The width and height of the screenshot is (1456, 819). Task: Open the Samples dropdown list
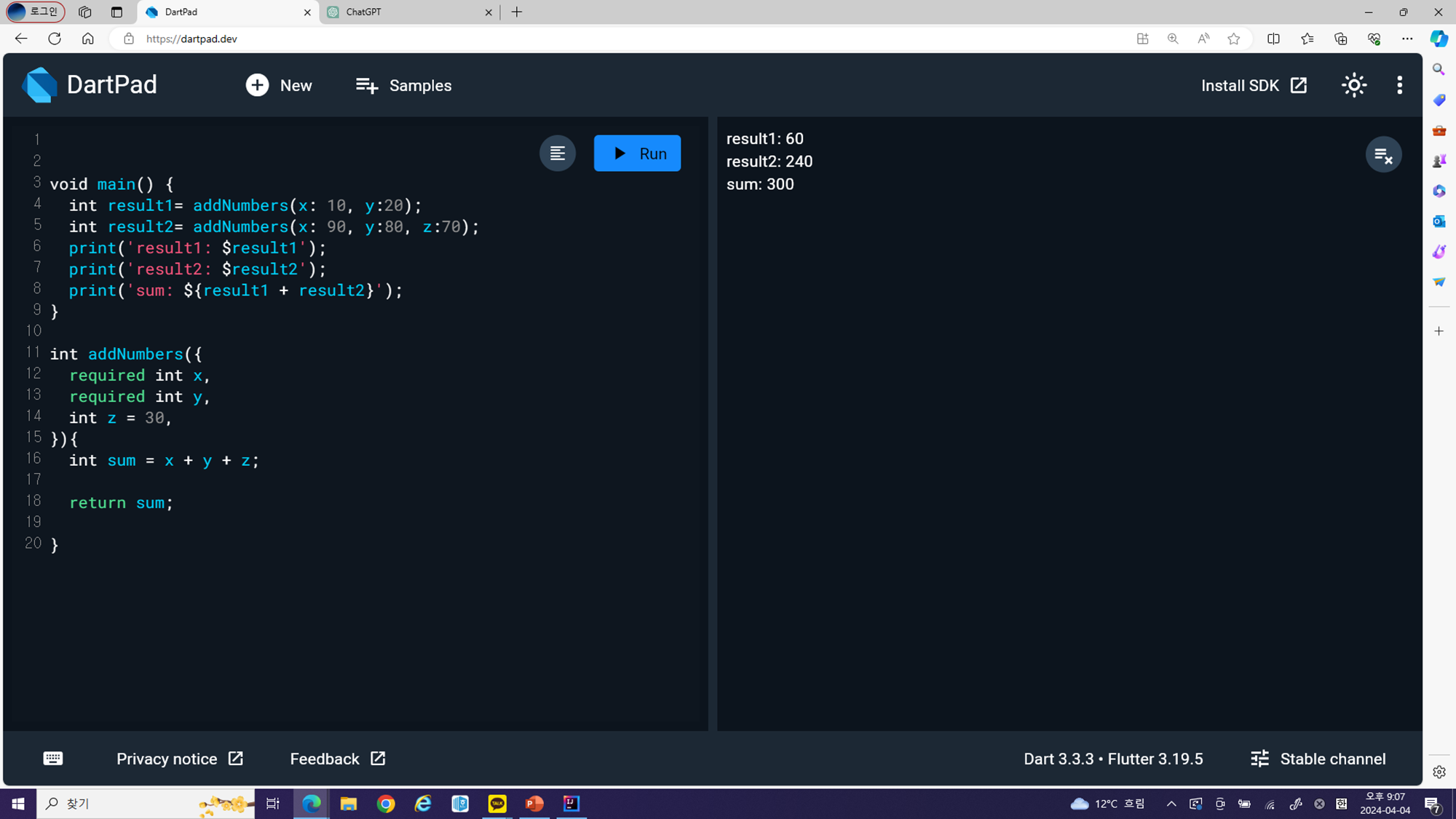[404, 85]
